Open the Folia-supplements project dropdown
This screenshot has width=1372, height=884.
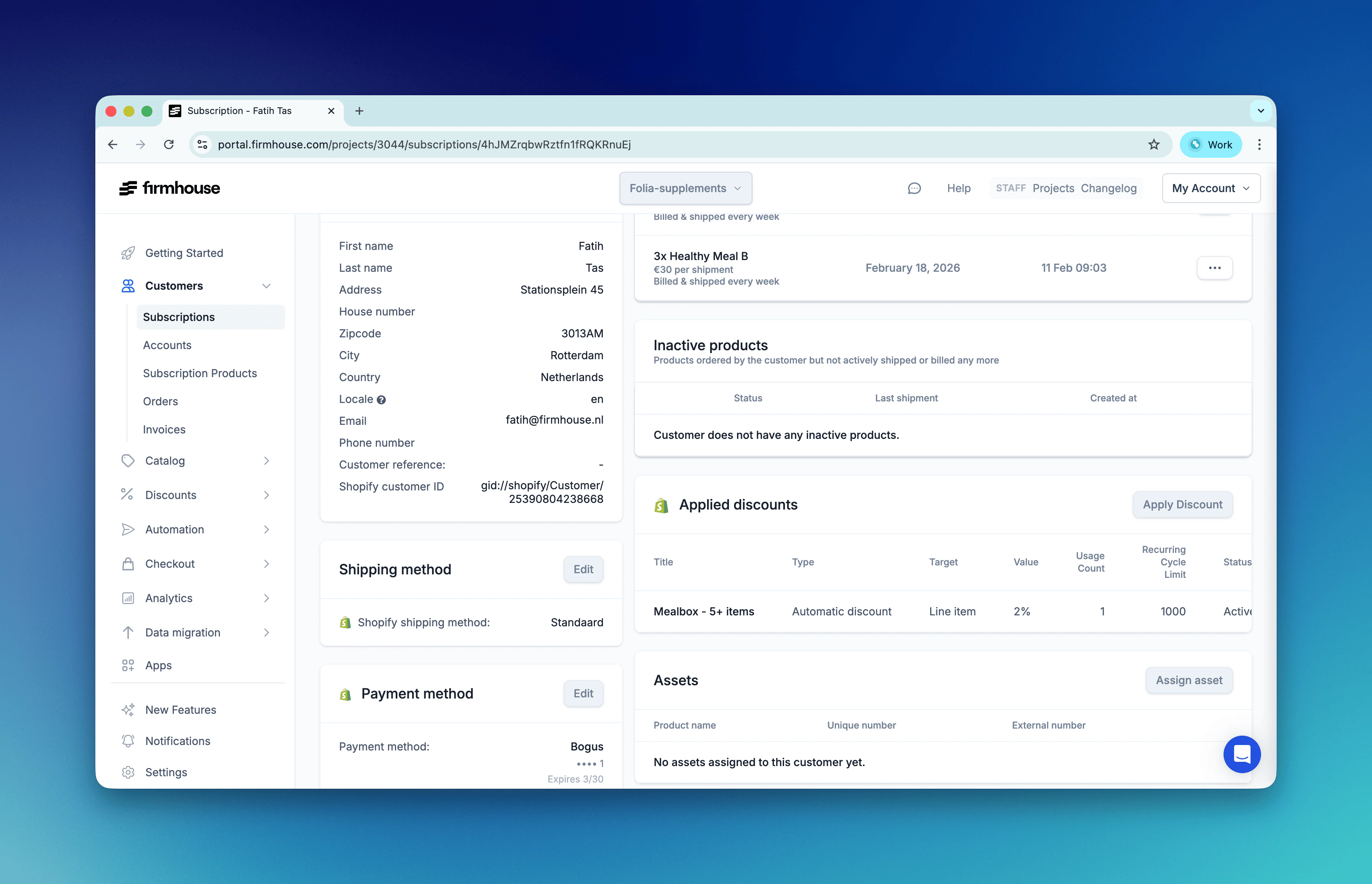(685, 188)
